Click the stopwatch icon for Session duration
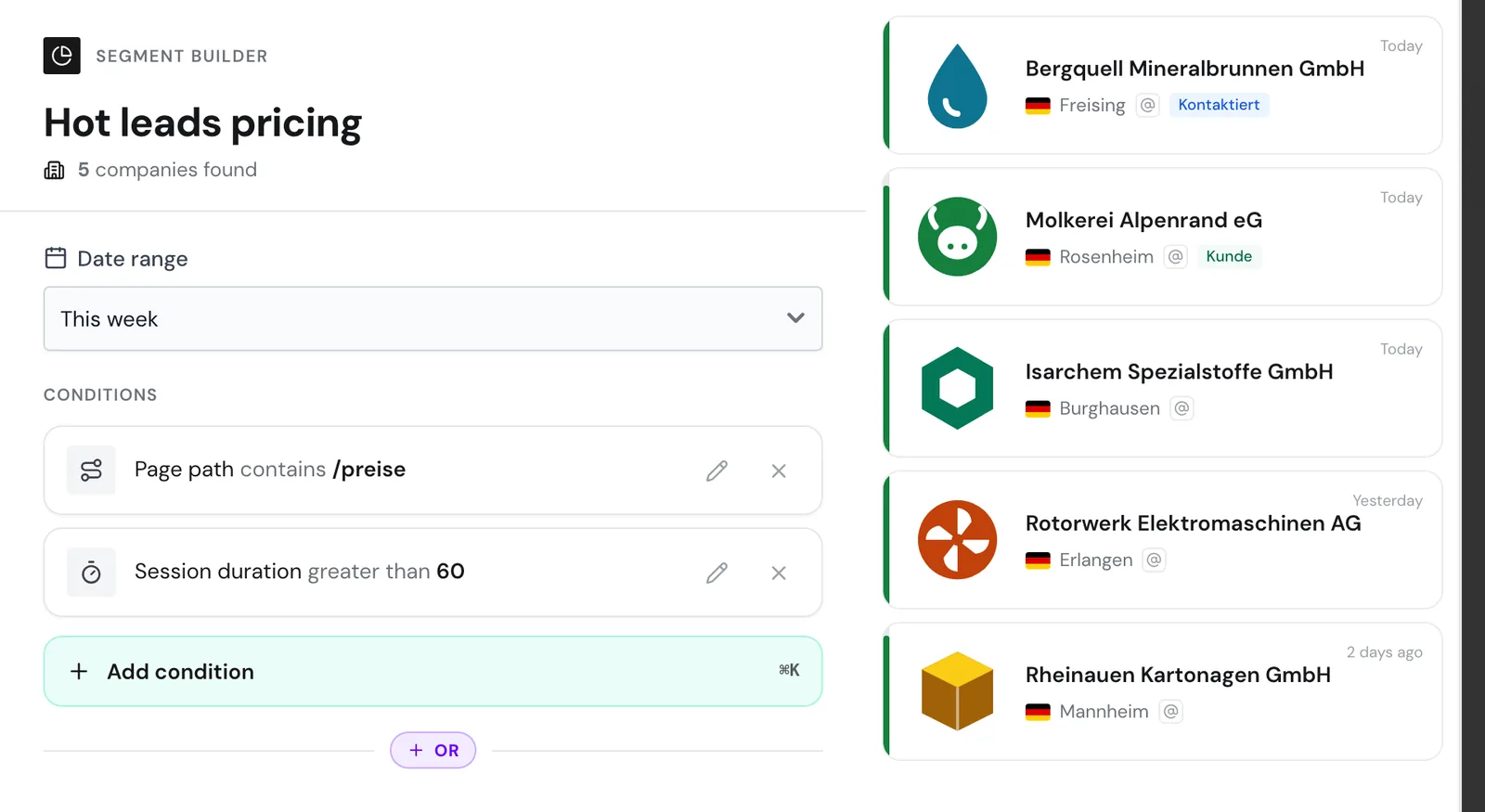1485x812 pixels. coord(91,573)
